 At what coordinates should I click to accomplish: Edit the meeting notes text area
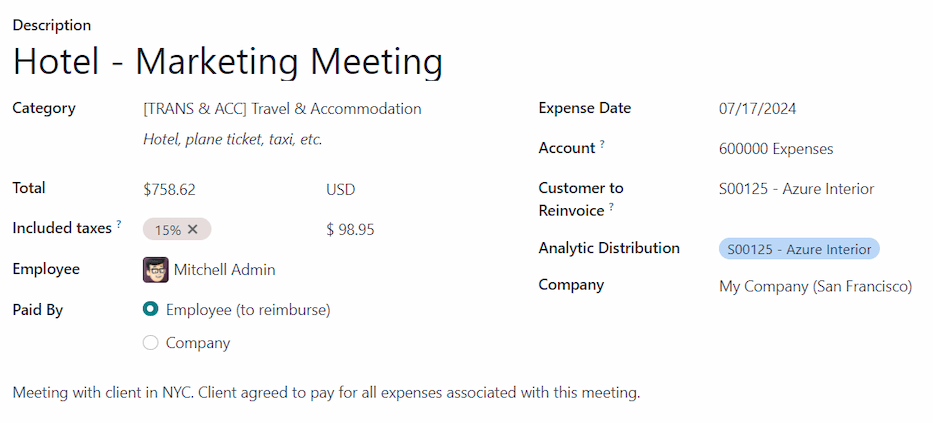coord(326,393)
